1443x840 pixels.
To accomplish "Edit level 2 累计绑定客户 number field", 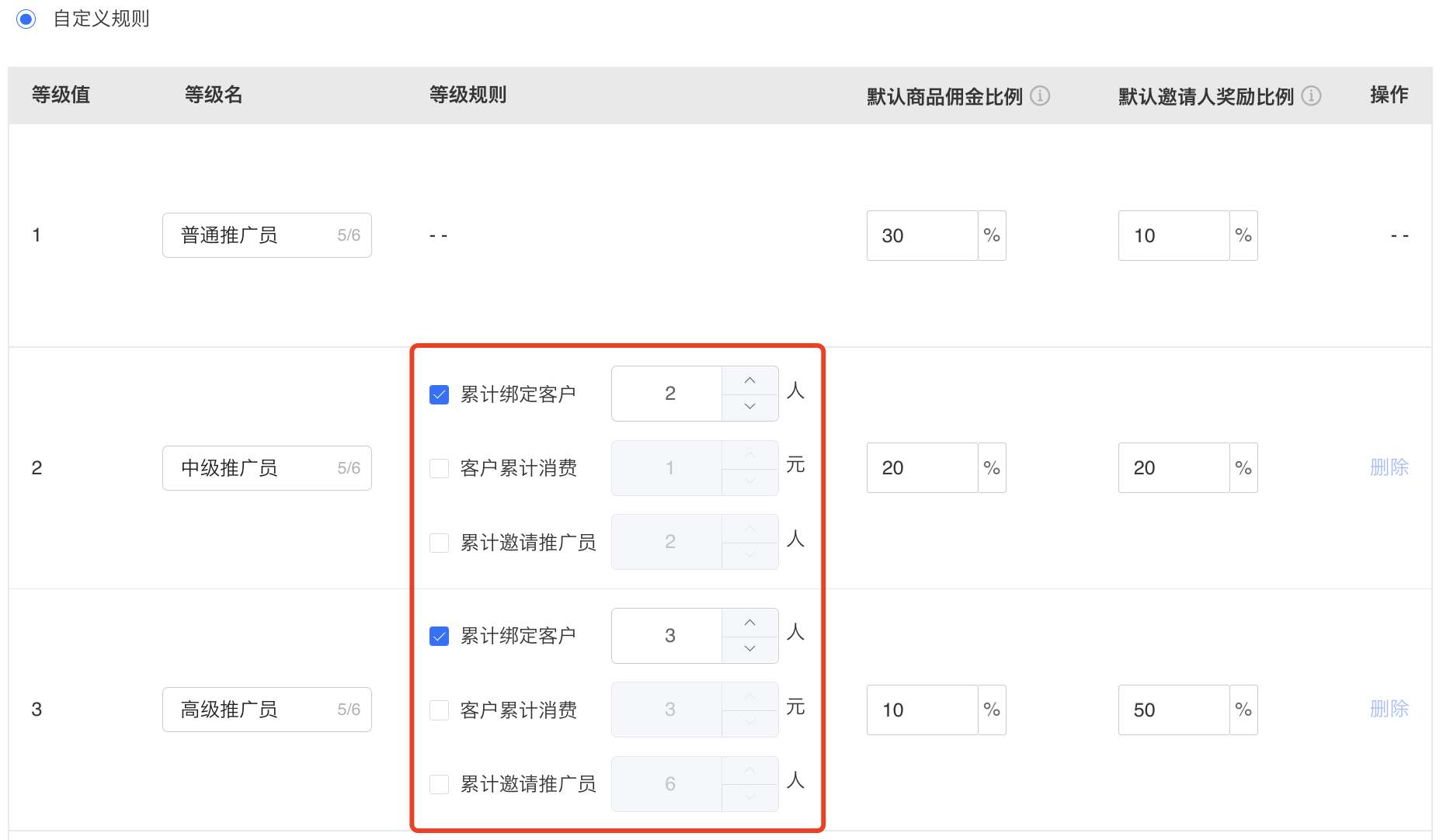I will 668,394.
